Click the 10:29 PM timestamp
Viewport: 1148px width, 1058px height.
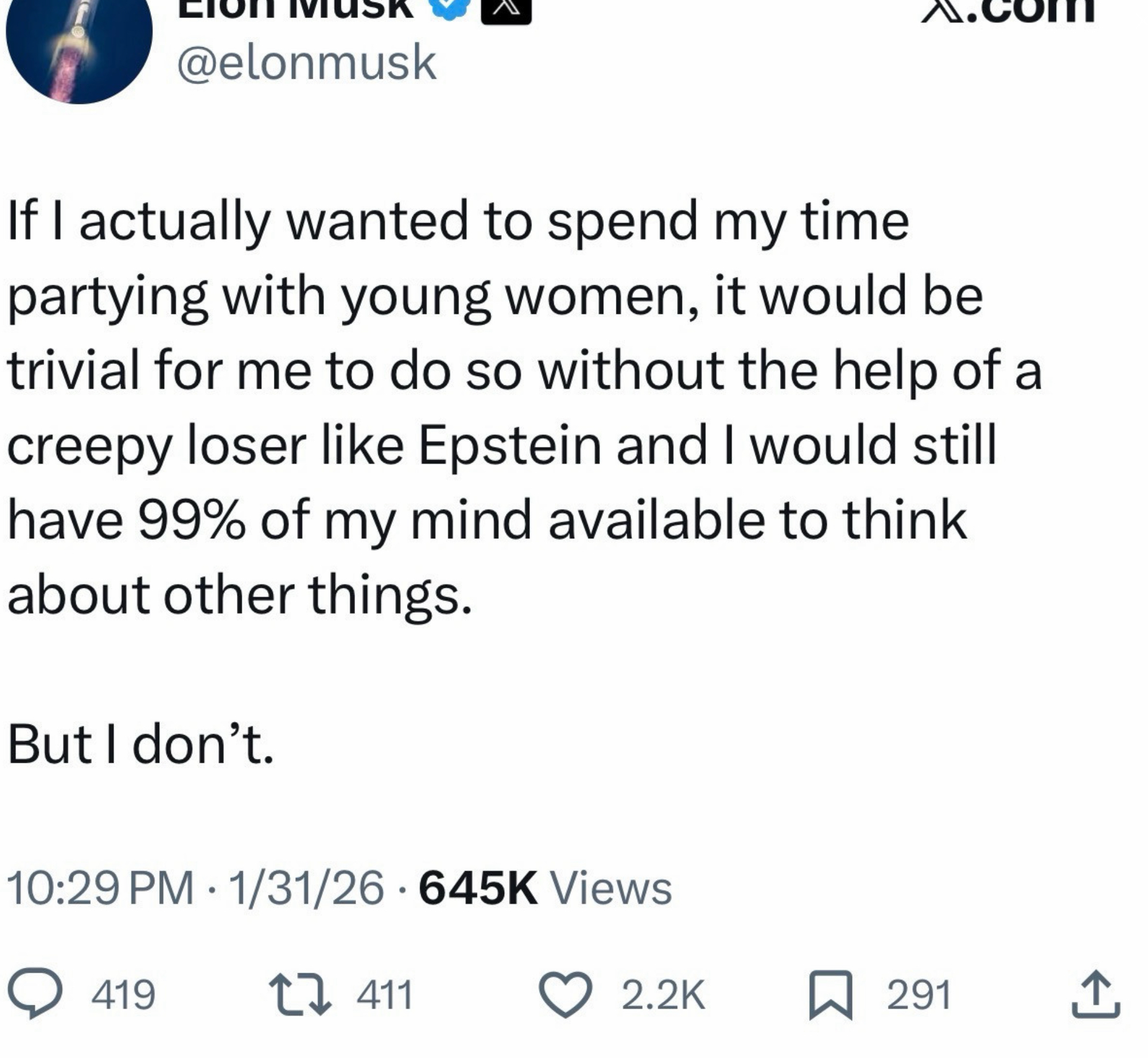click(x=100, y=888)
